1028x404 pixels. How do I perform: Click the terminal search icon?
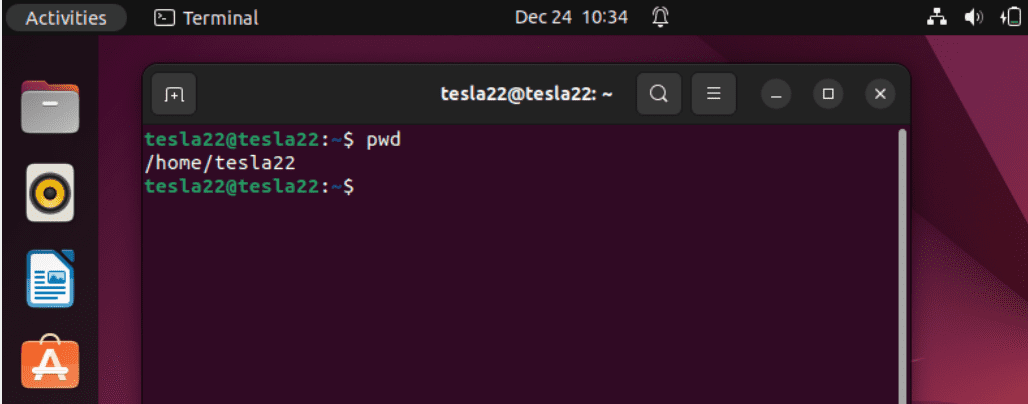click(658, 94)
